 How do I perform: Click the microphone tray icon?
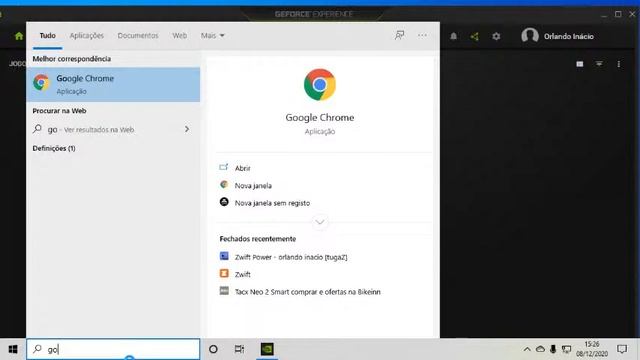pos(553,349)
